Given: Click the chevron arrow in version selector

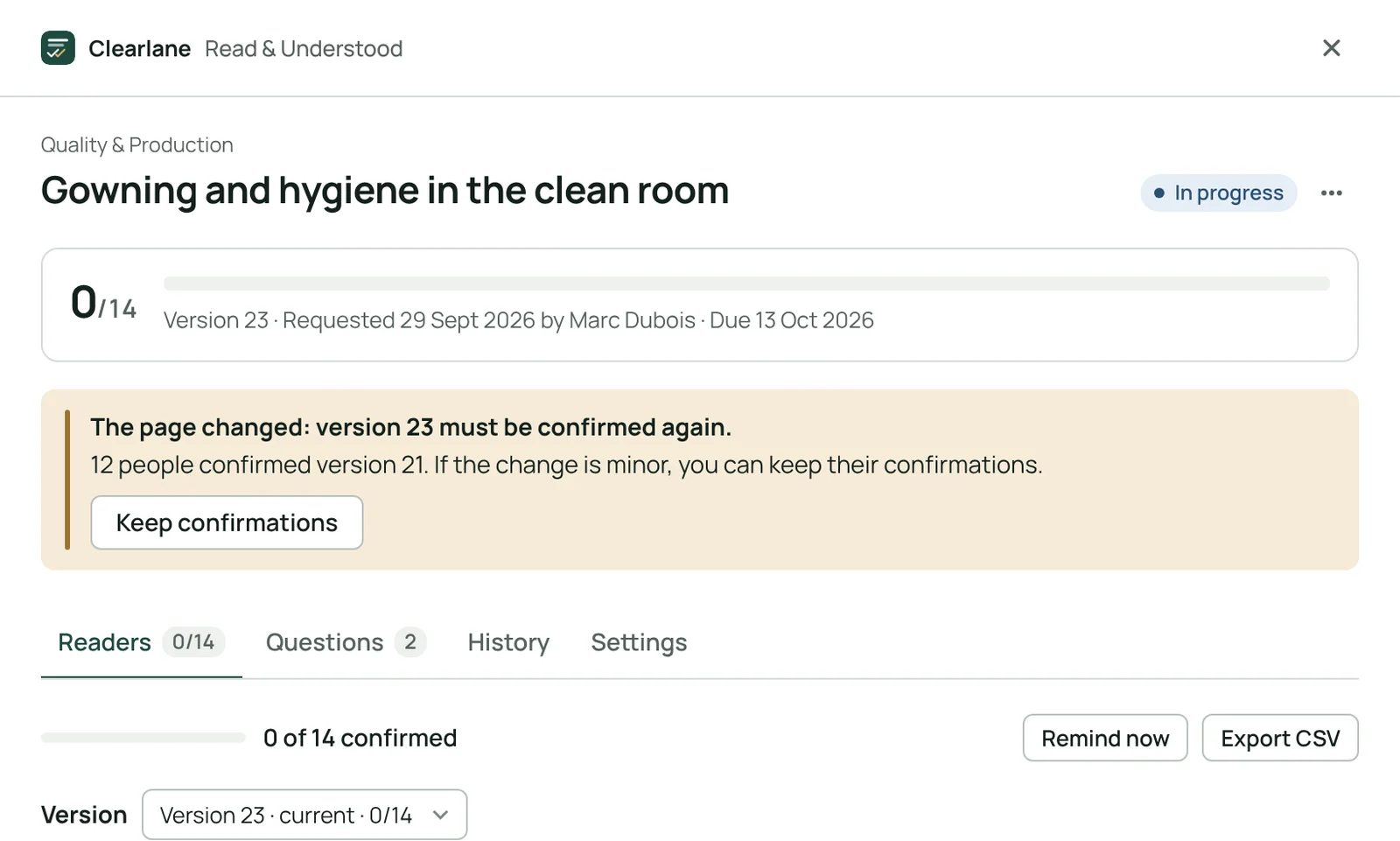Looking at the screenshot, I should pos(441,815).
